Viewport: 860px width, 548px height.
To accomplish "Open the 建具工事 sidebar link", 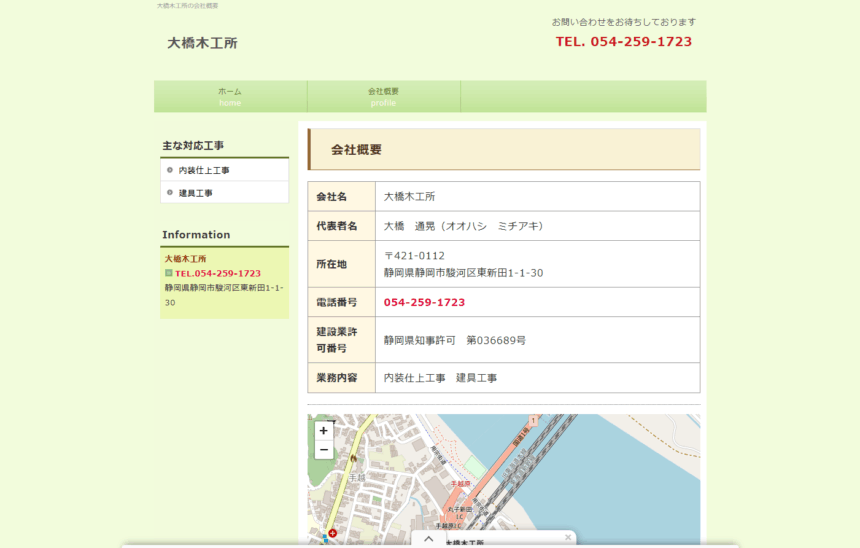I will tap(196, 193).
